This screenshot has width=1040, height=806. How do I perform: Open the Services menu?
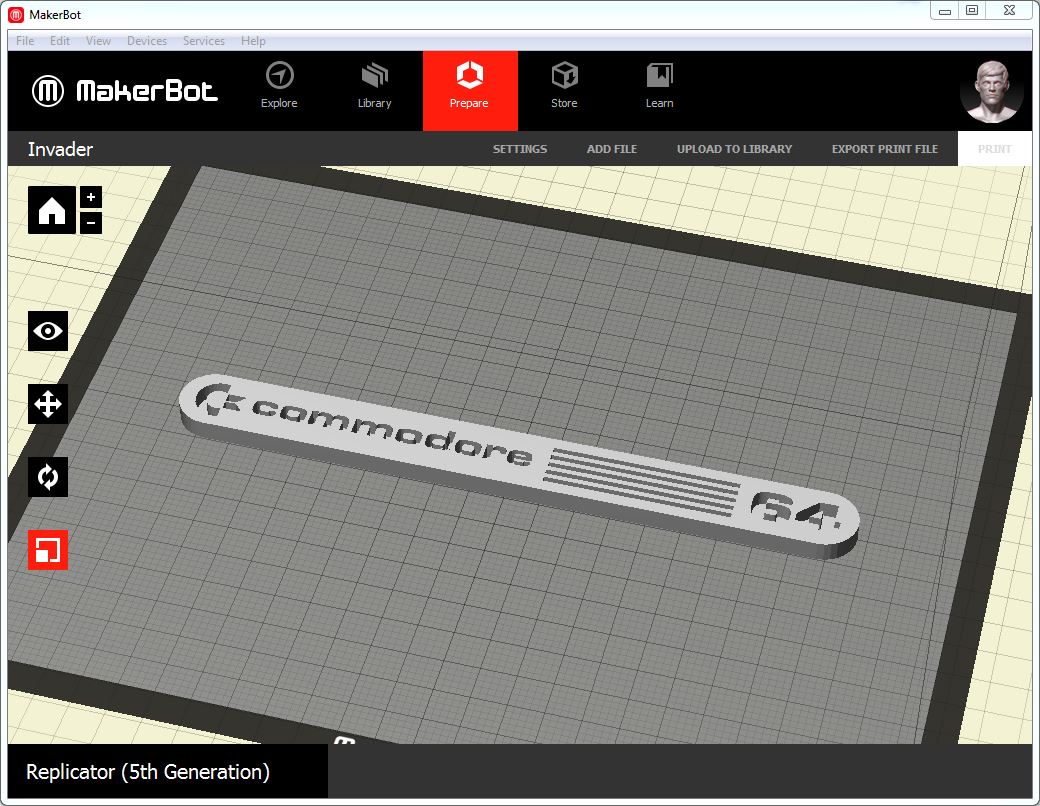click(204, 40)
